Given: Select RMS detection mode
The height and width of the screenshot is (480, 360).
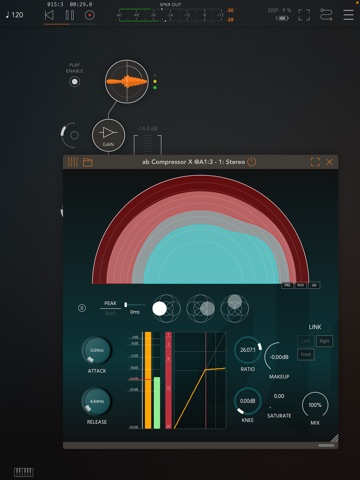Looking at the screenshot, I should tap(110, 313).
